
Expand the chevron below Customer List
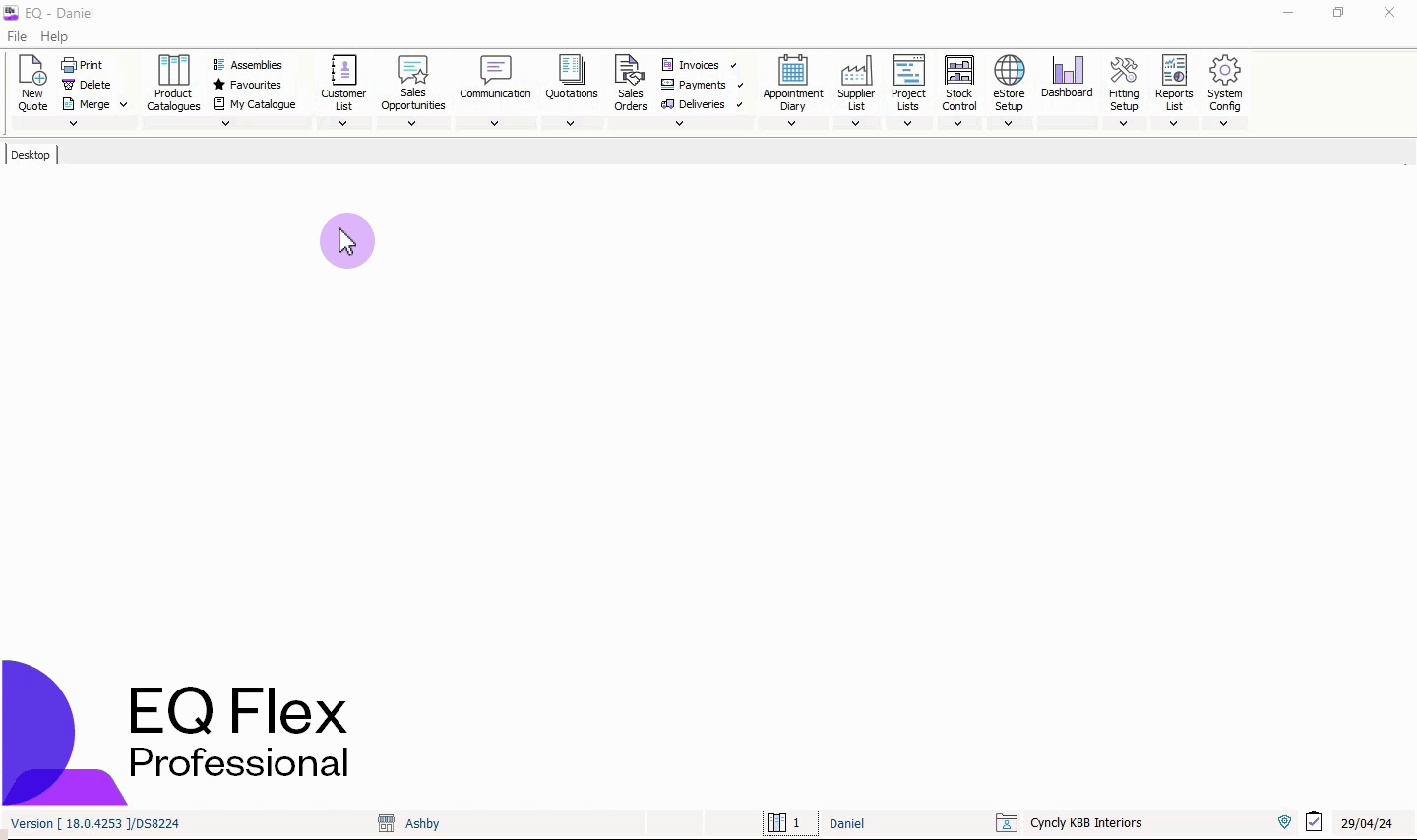click(x=343, y=123)
